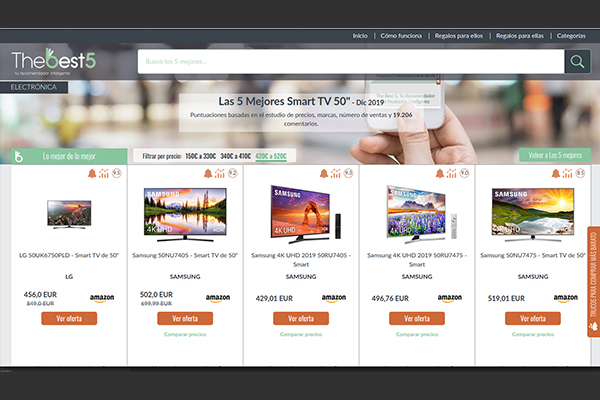The image size is (600, 400).
Task: Set price alert bell on LG TV
Action: click(90, 173)
